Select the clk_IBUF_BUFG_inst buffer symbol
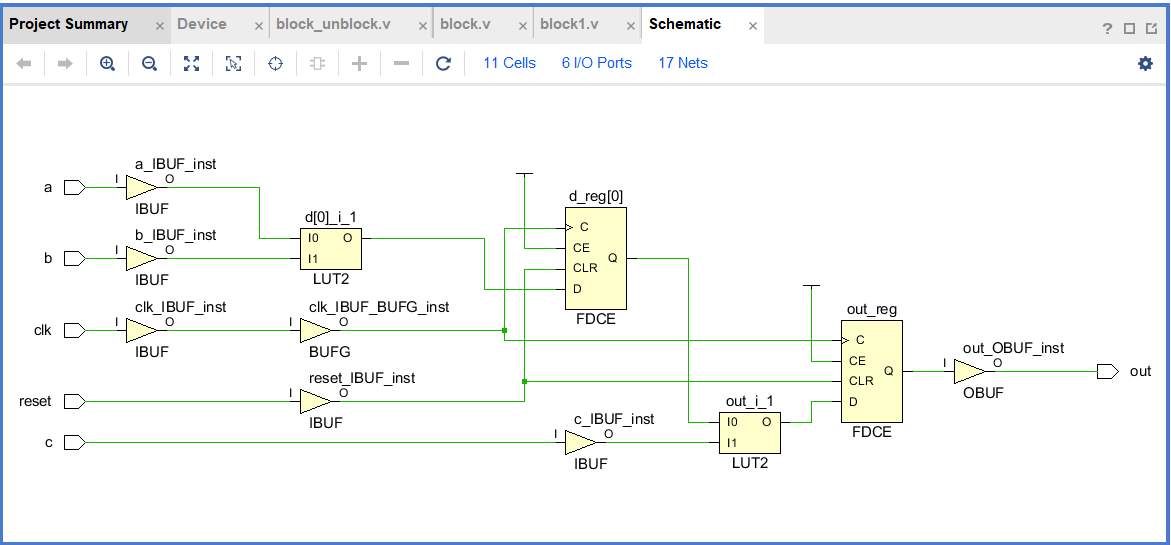1171x545 pixels. 314,330
